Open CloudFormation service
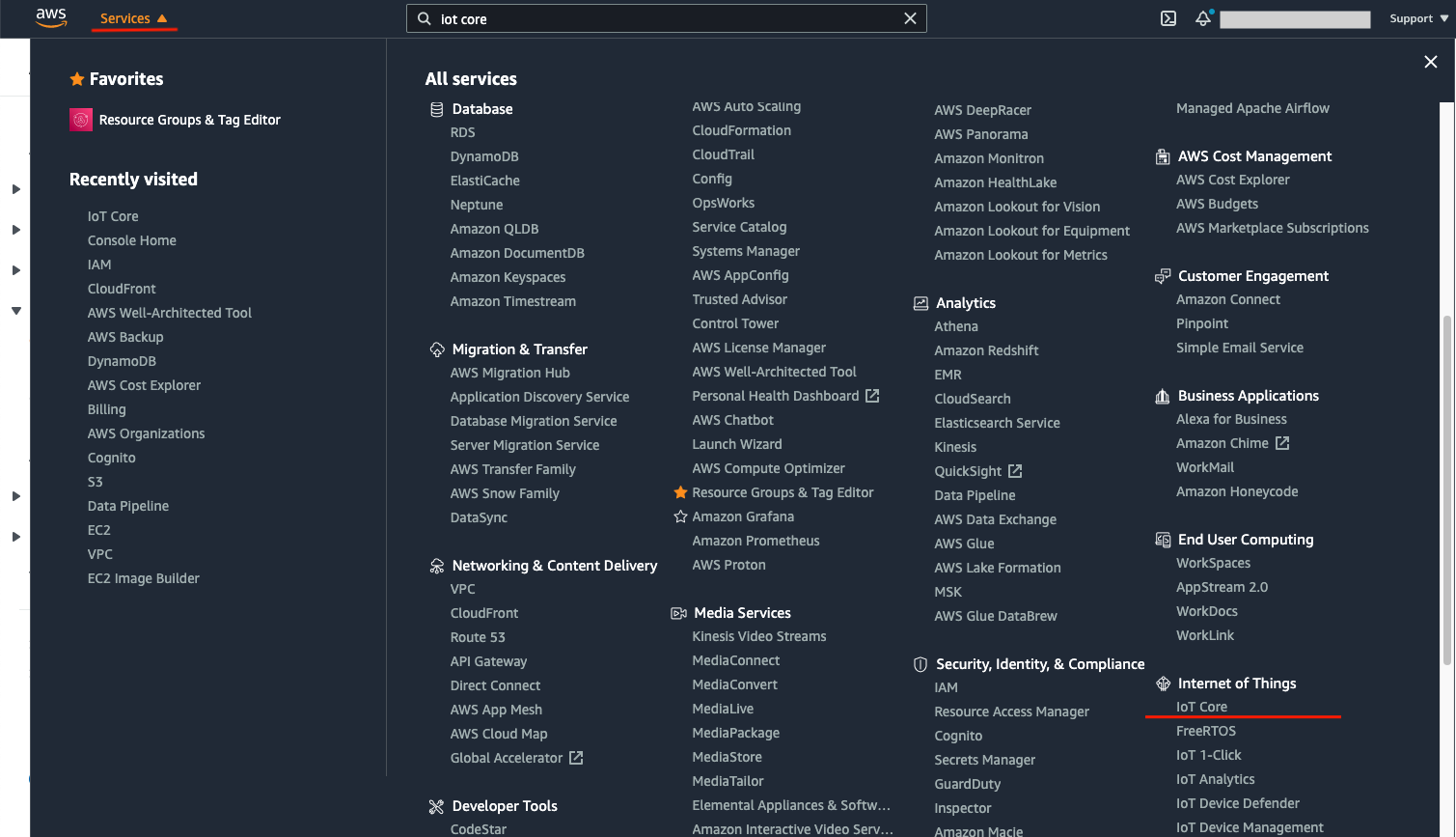Viewport: 1456px width, 837px height. [x=742, y=130]
